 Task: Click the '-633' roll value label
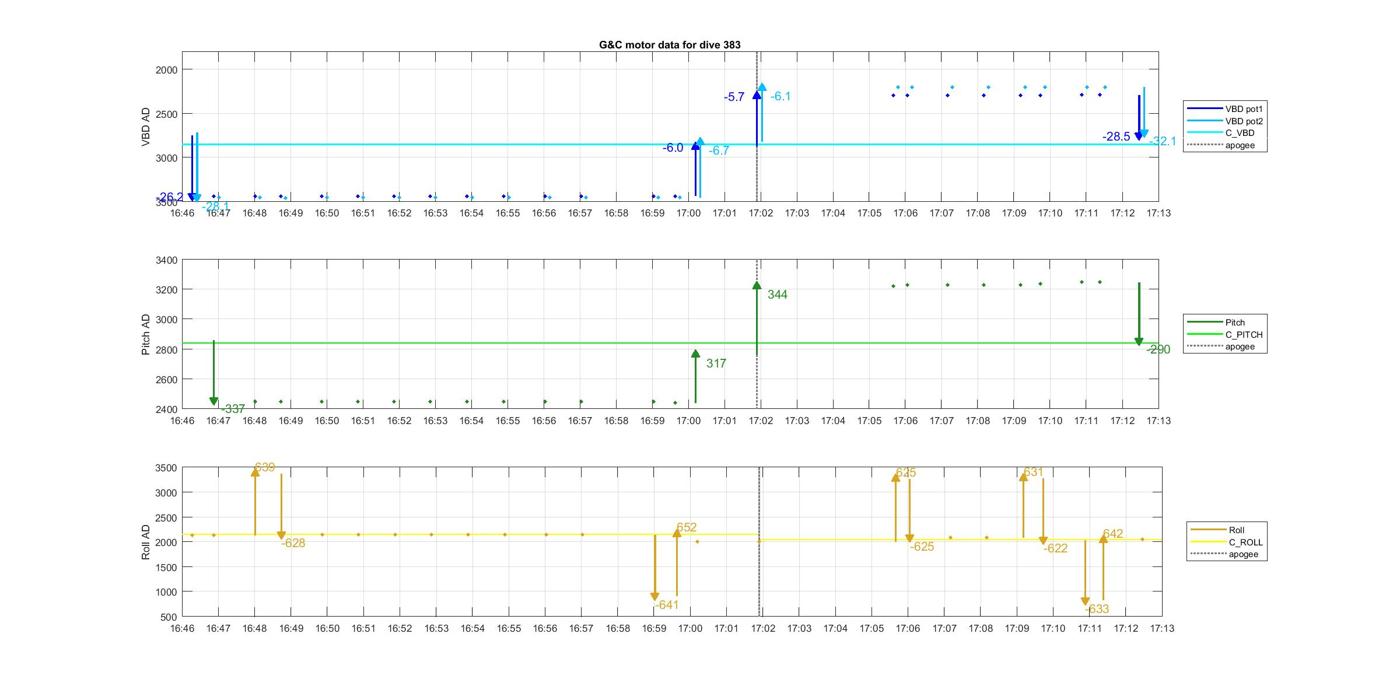pos(1097,610)
